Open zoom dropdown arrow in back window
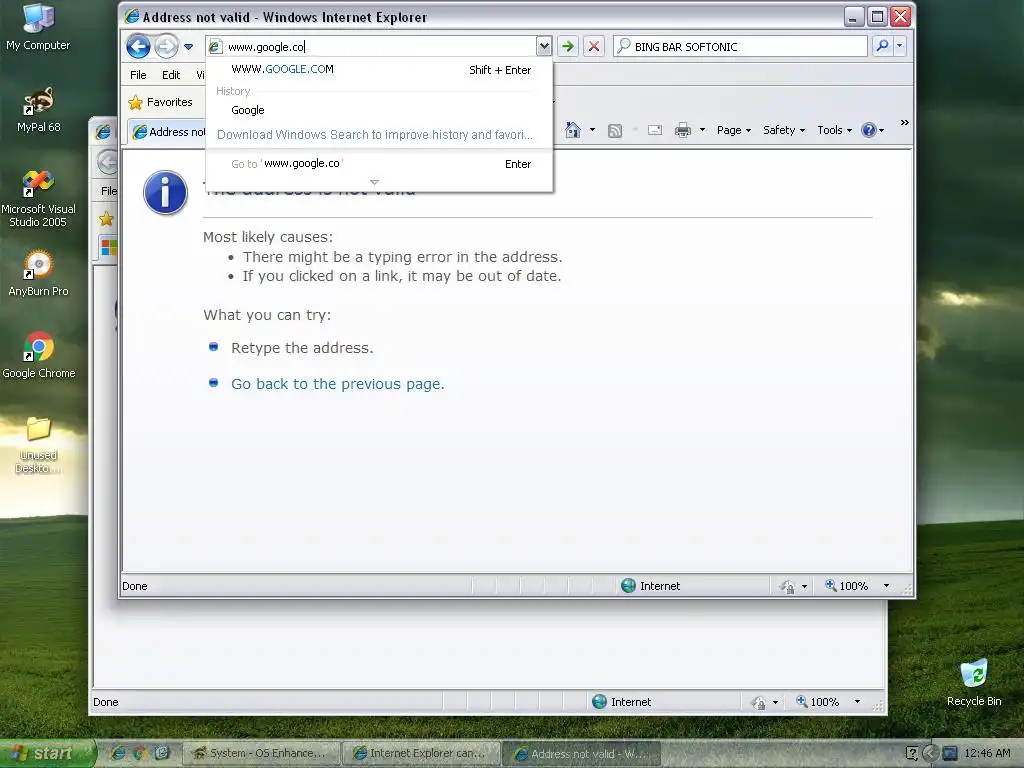Viewport: 1024px width, 768px height. coord(857,702)
